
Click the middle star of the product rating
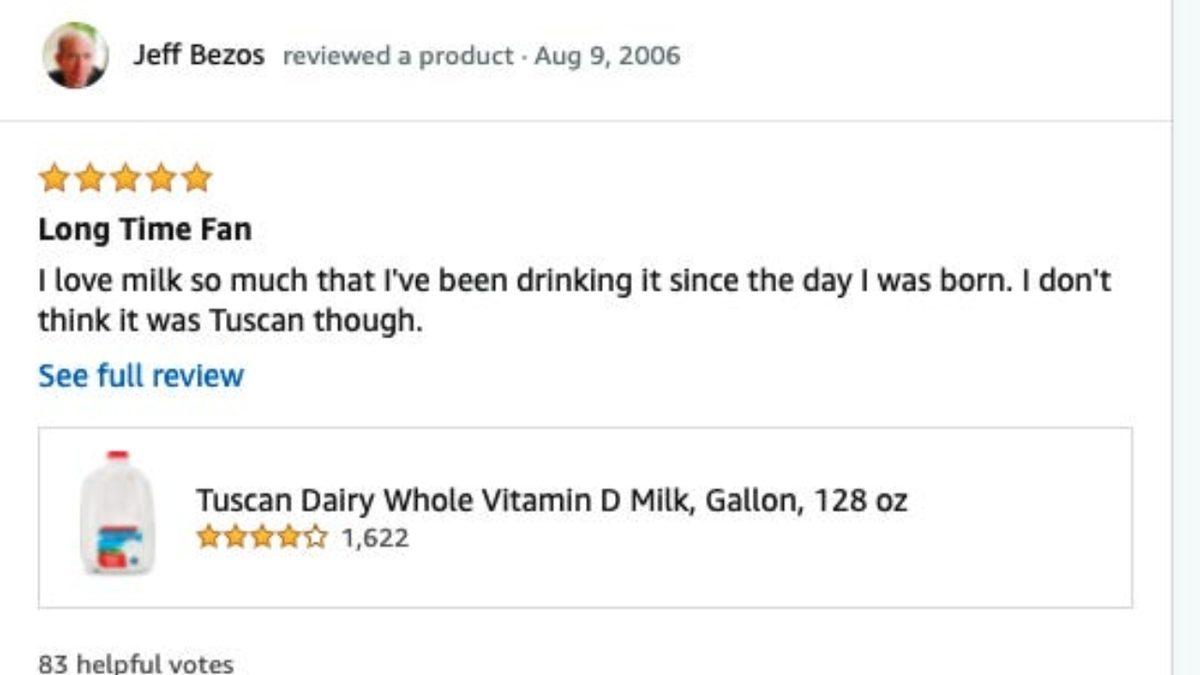tap(262, 538)
